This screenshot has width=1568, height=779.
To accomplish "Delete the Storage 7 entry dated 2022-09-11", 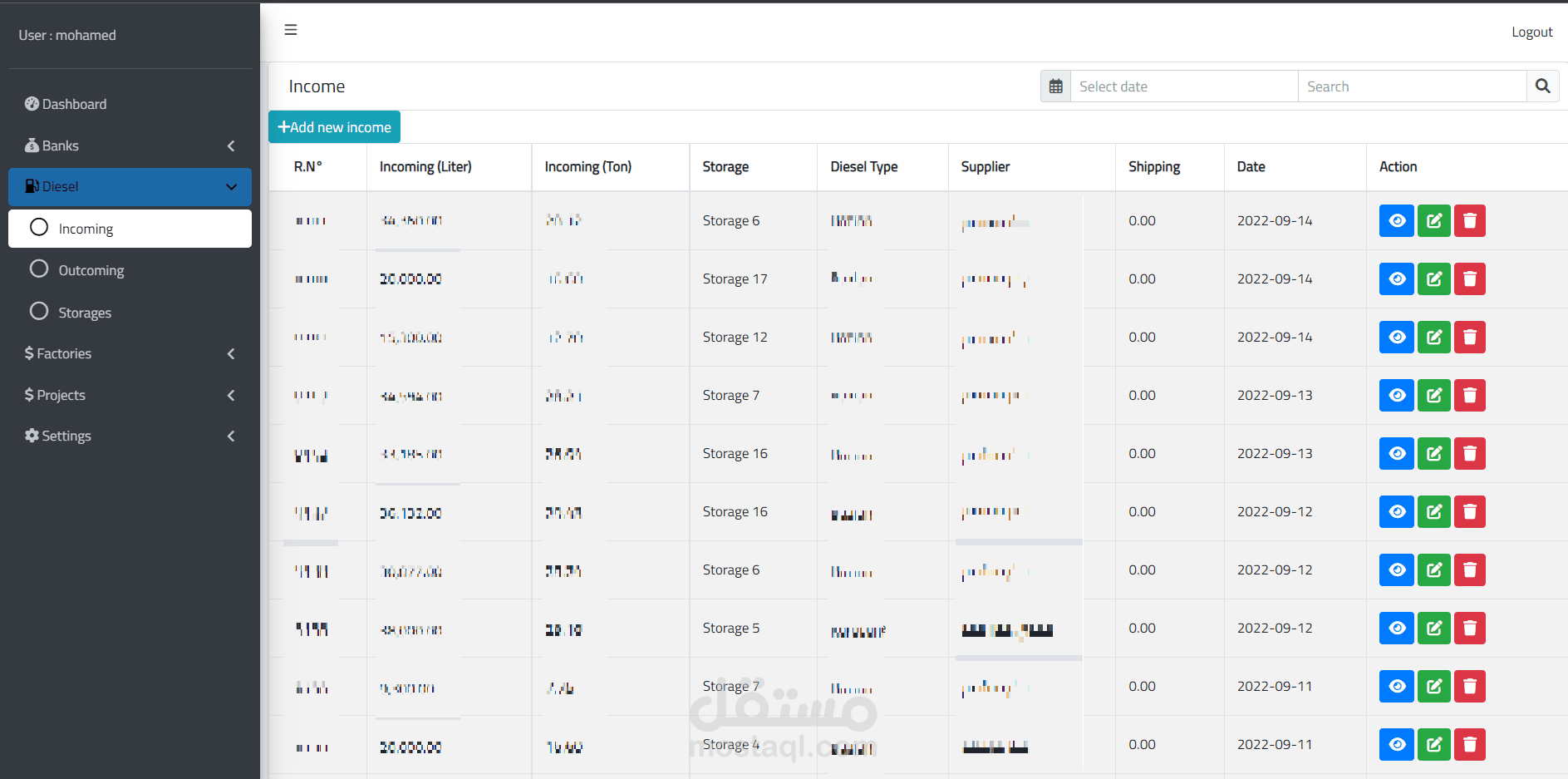I will coord(1470,687).
